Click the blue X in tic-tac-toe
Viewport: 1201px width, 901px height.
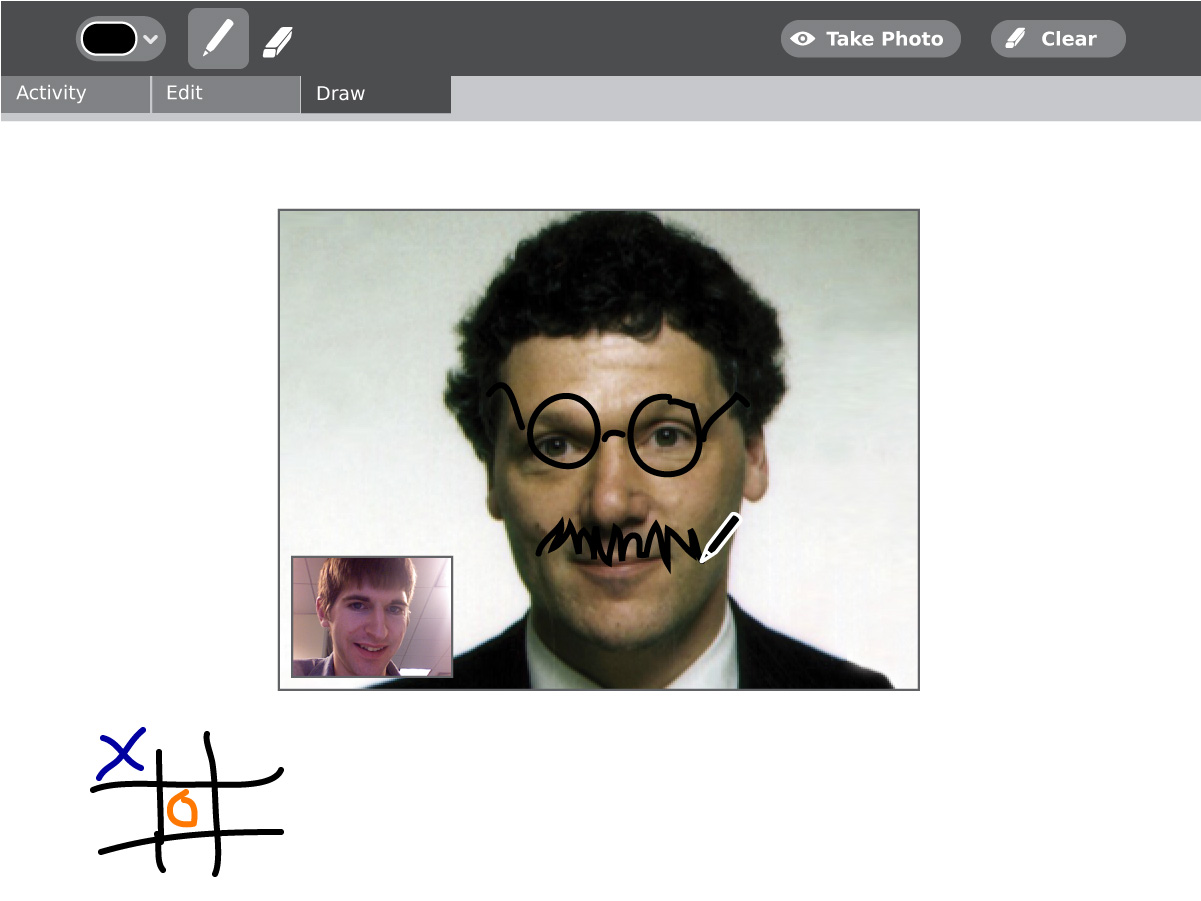[x=122, y=753]
